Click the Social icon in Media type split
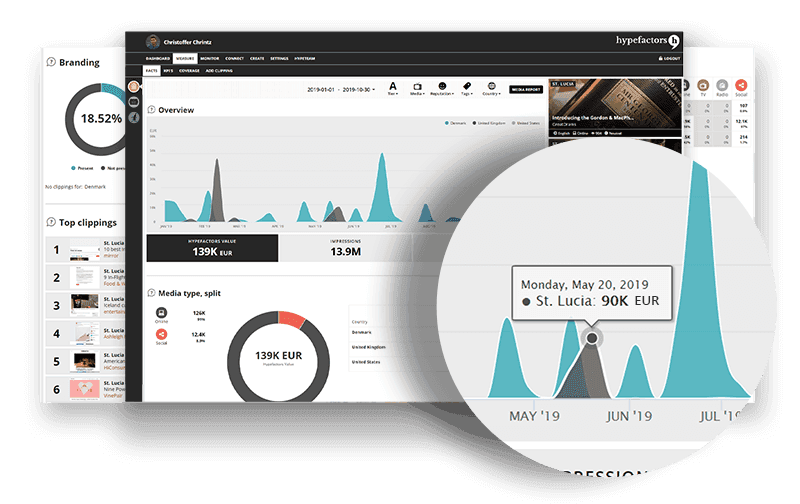The height and width of the screenshot is (504, 800). click(x=160, y=334)
